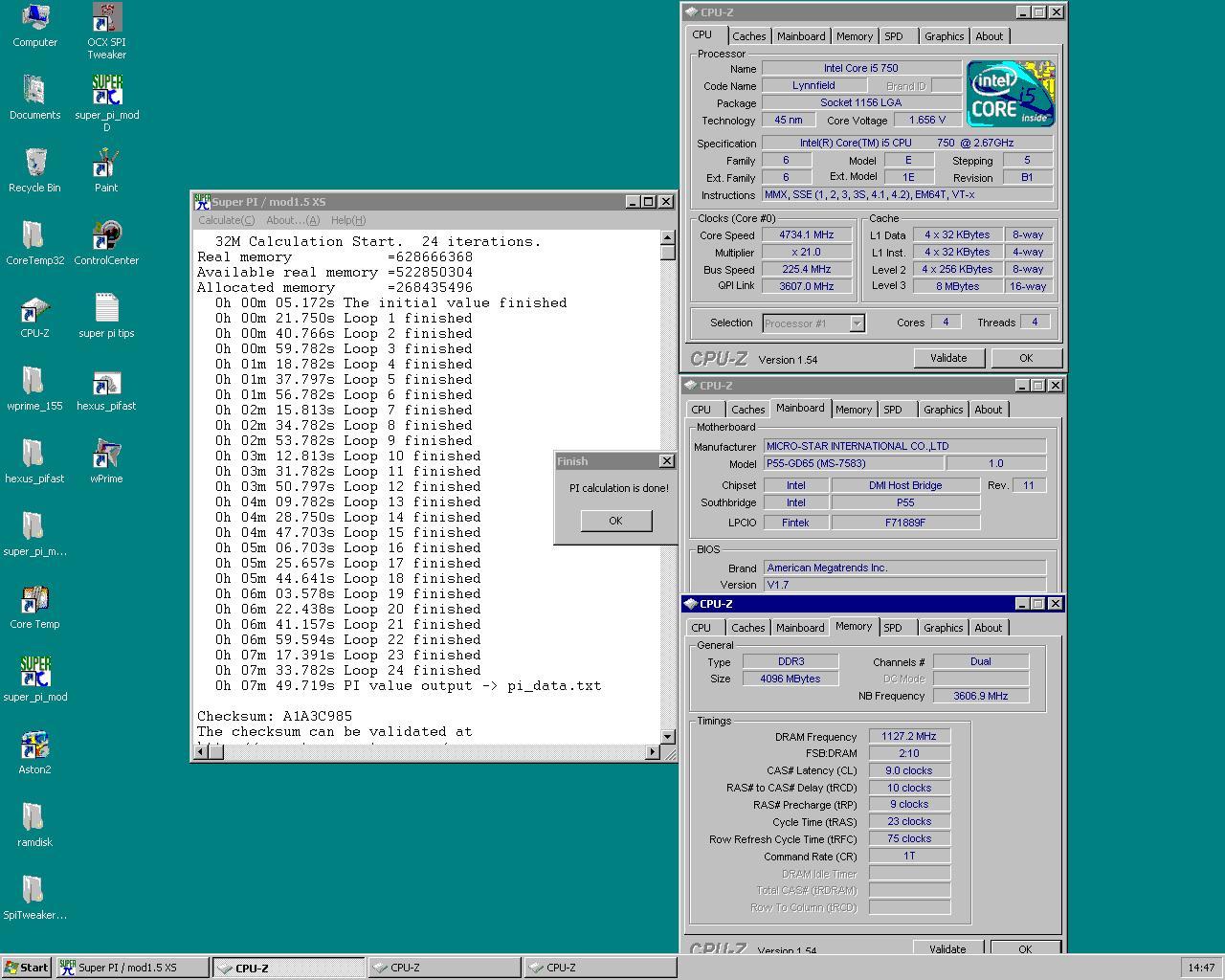The width and height of the screenshot is (1225, 980).
Task: Select the Aston2 desktop icon
Action: click(34, 752)
